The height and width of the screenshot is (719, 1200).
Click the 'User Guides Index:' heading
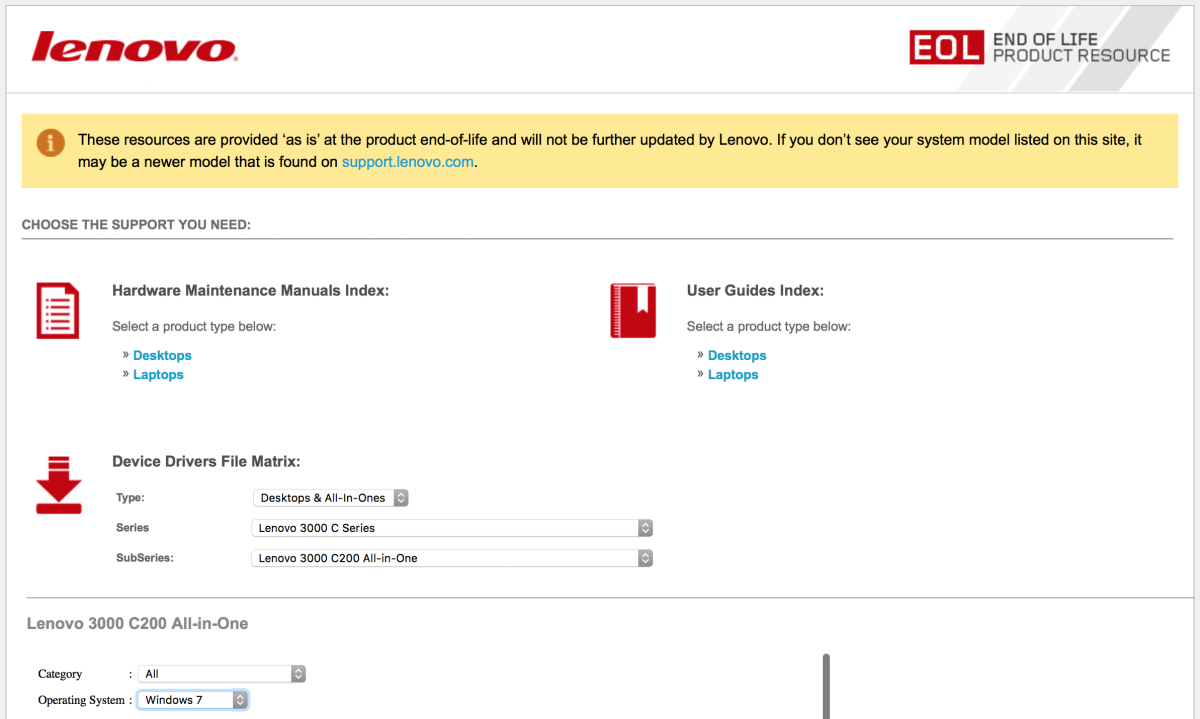pyautogui.click(x=755, y=291)
